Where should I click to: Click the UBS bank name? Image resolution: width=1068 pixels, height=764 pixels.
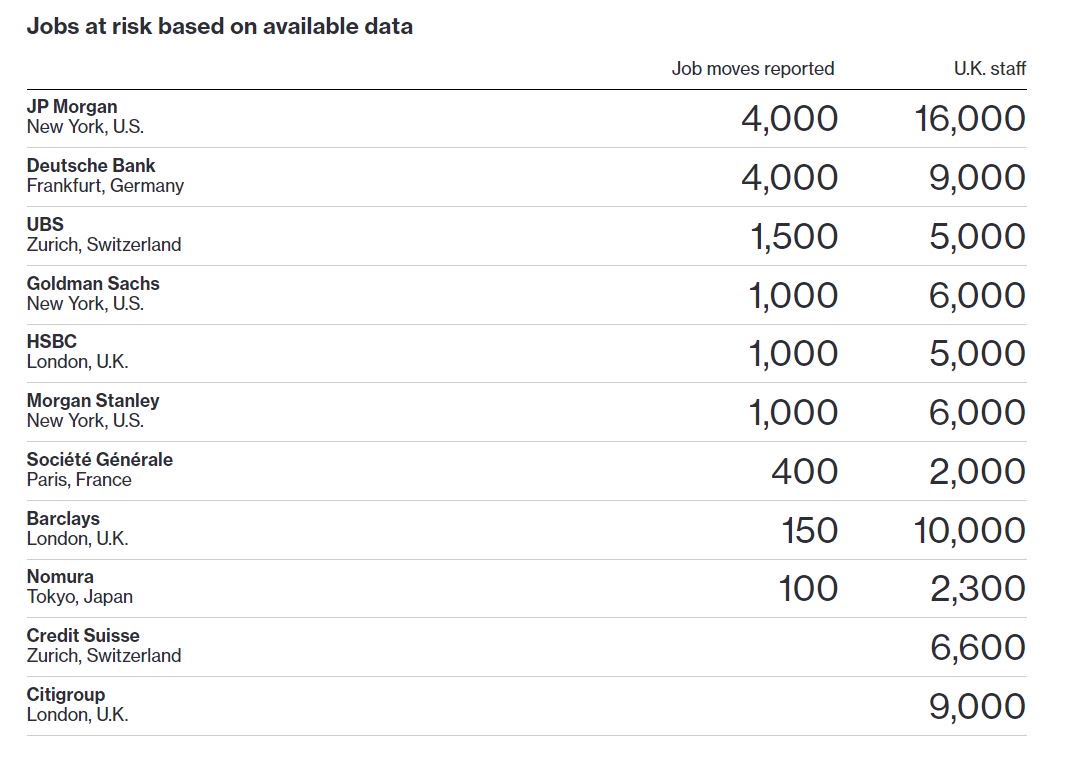click(45, 224)
